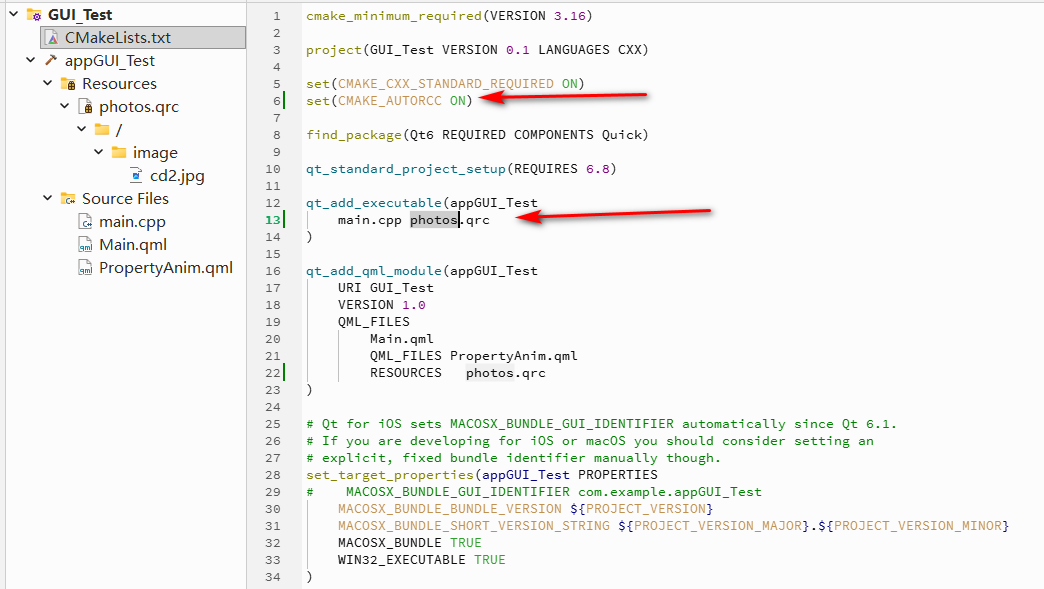Click MACOSX_BUNDLE_GUI_IDENTIFIER on line 29
Image resolution: width=1044 pixels, height=589 pixels.
click(x=457, y=492)
